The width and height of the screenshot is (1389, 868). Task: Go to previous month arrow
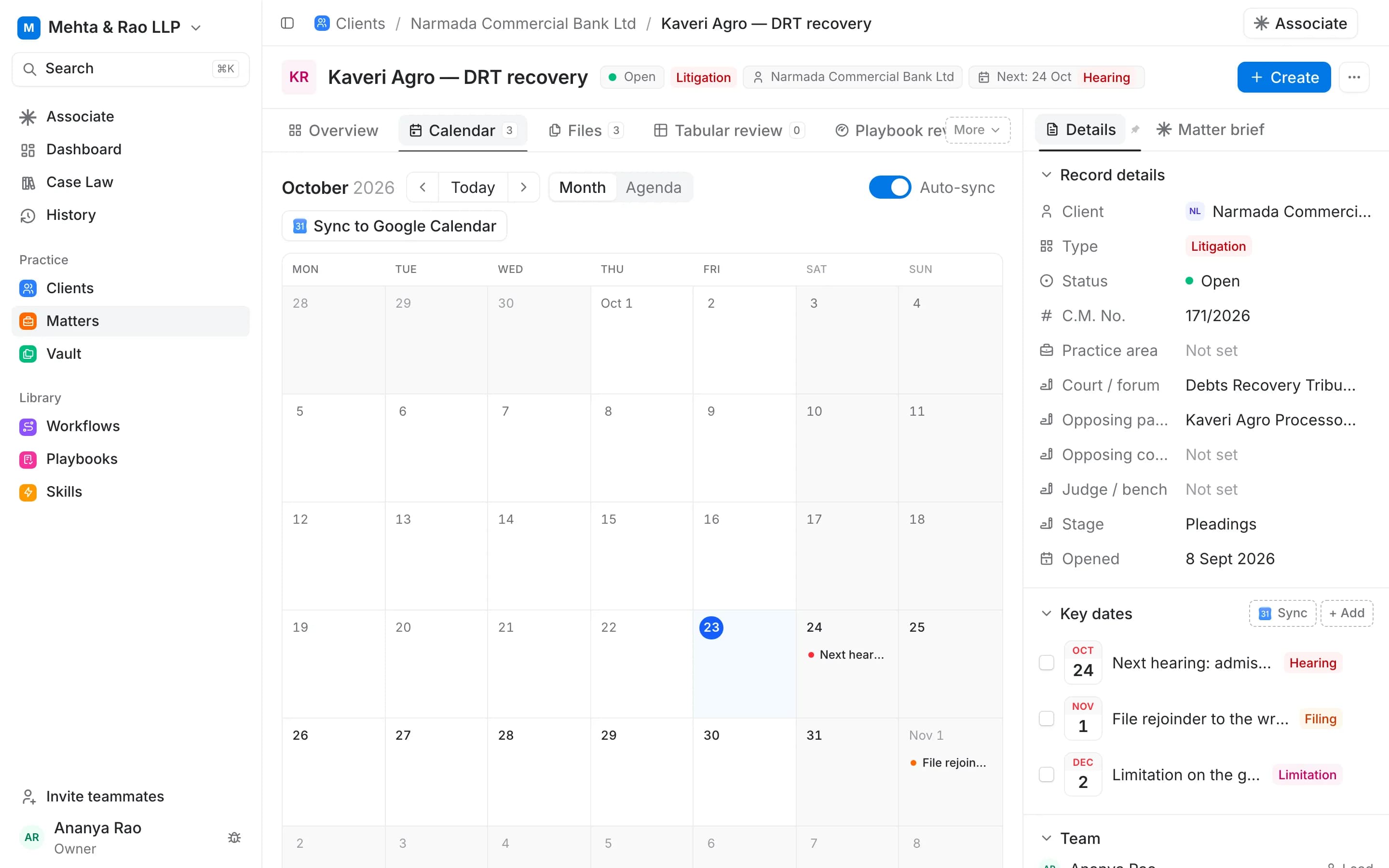tap(423, 187)
